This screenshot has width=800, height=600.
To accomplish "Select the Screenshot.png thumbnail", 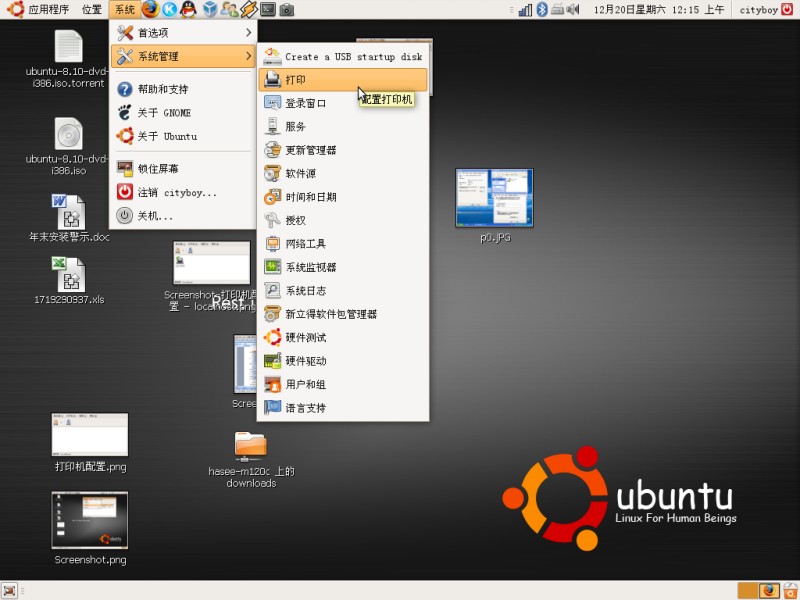I will click(x=90, y=520).
